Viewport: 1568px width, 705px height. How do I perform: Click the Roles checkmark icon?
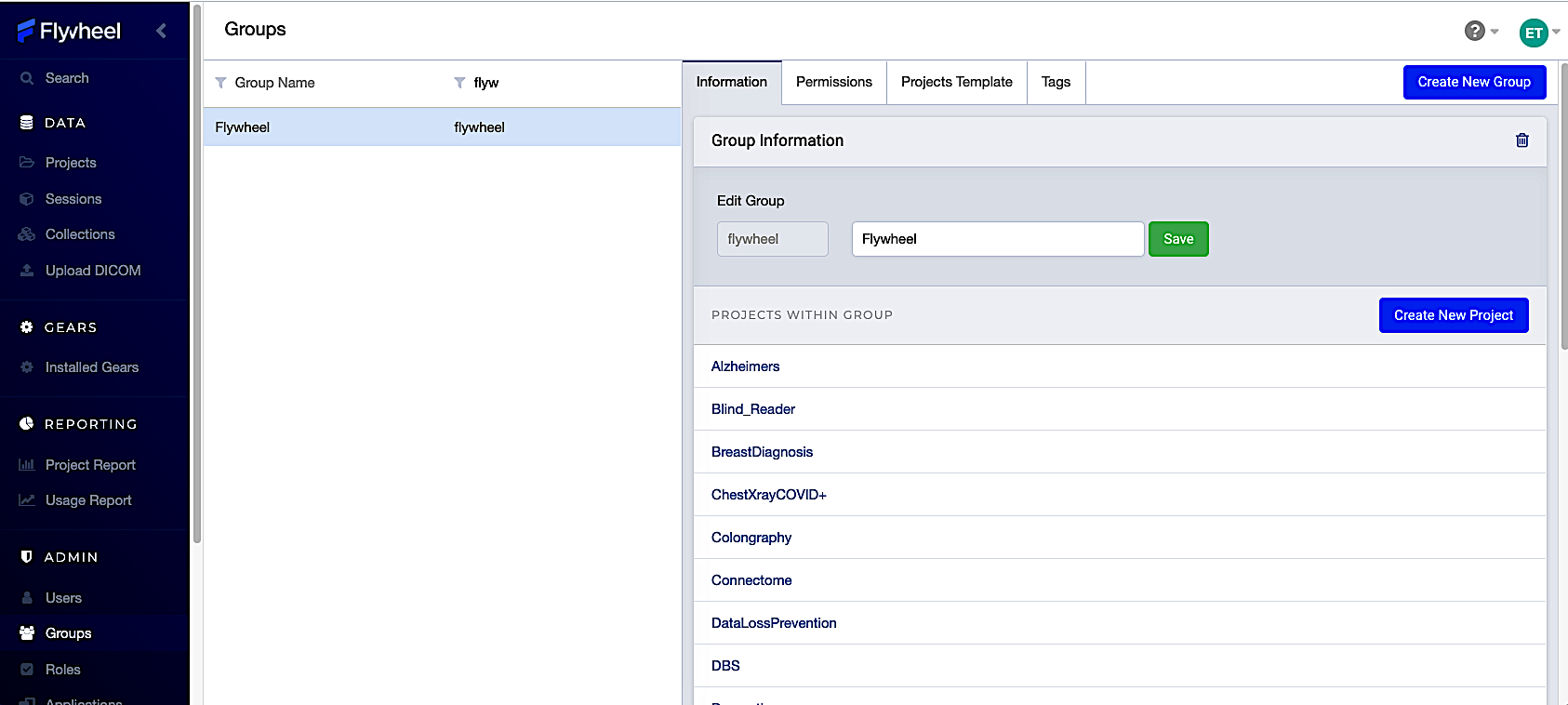[27, 670]
